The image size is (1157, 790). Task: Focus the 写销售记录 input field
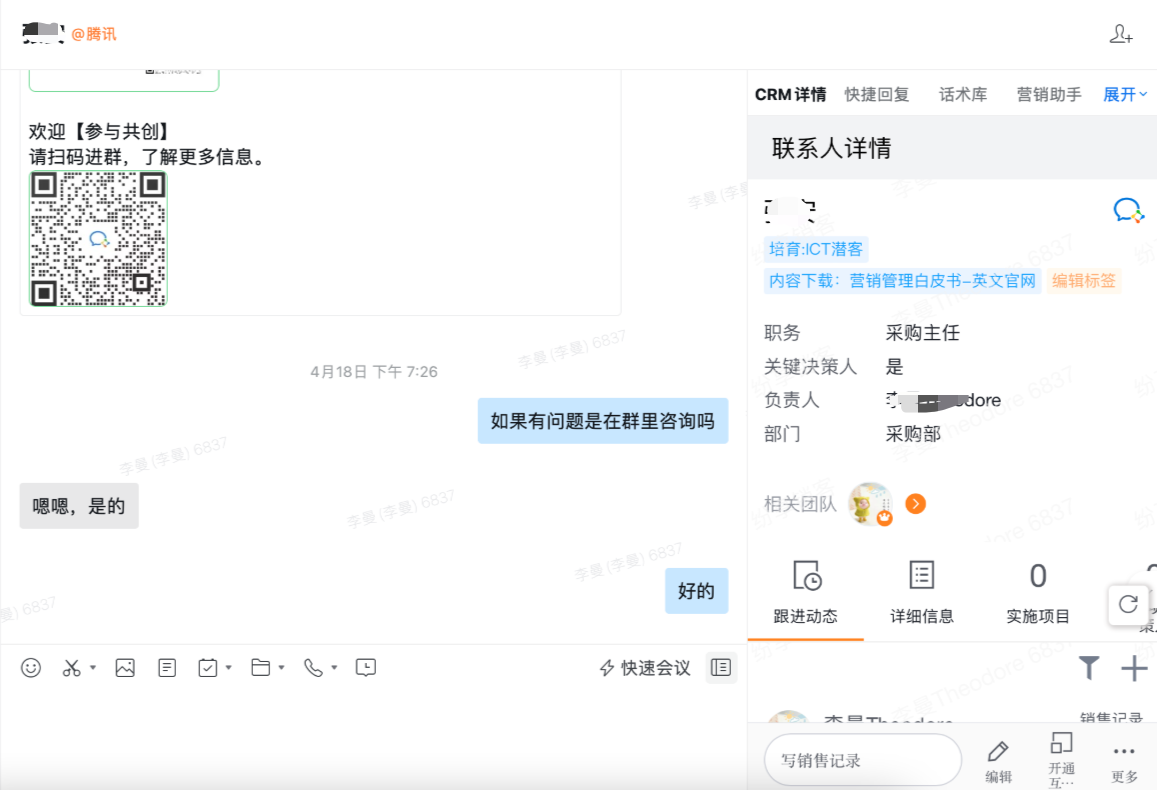(863, 760)
